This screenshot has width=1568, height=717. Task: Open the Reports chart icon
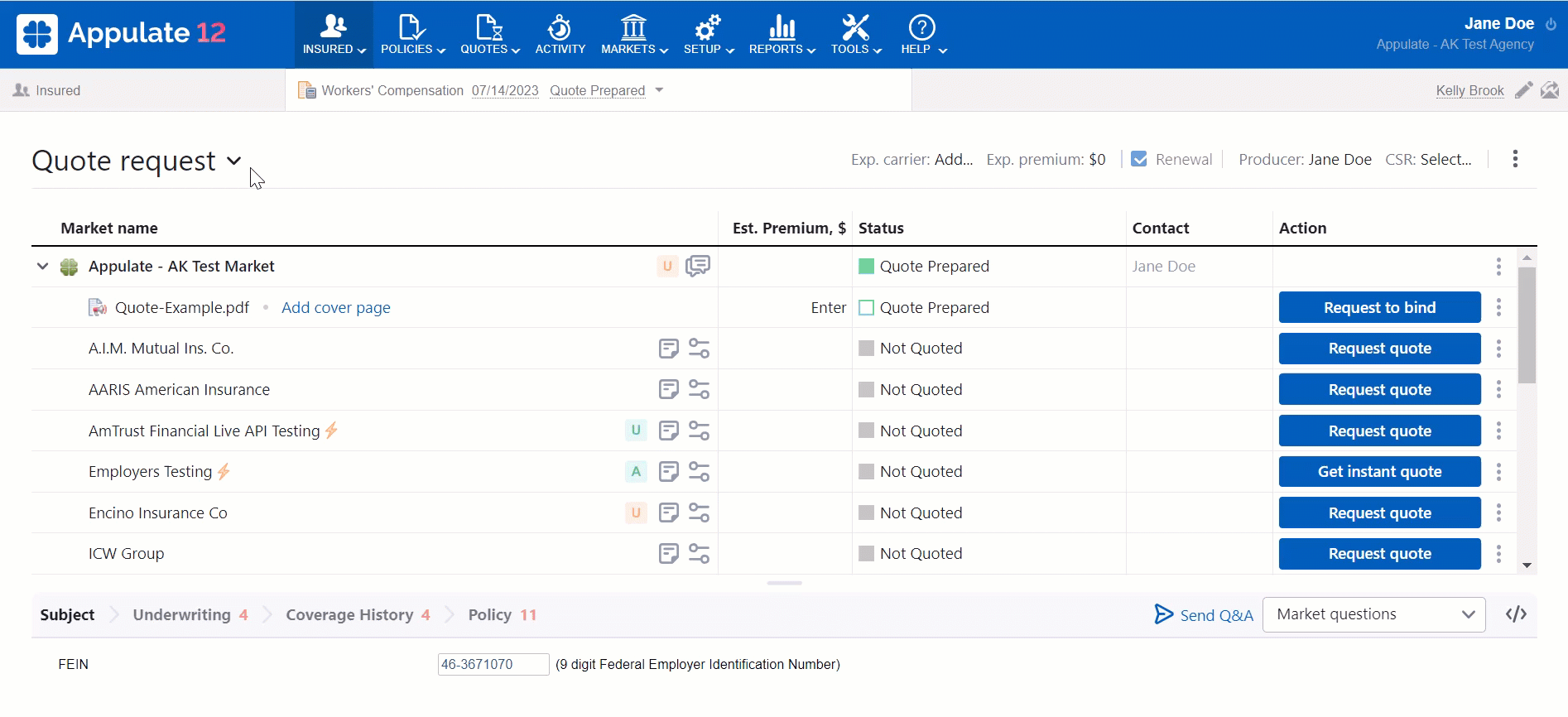click(782, 26)
